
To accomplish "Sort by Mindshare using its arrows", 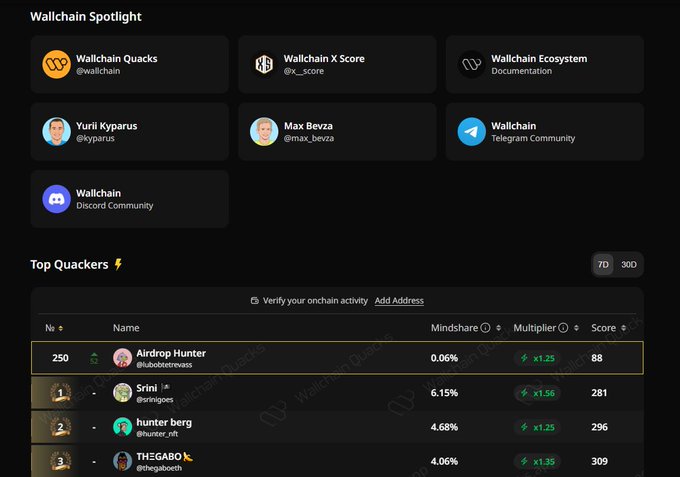I will tap(499, 328).
